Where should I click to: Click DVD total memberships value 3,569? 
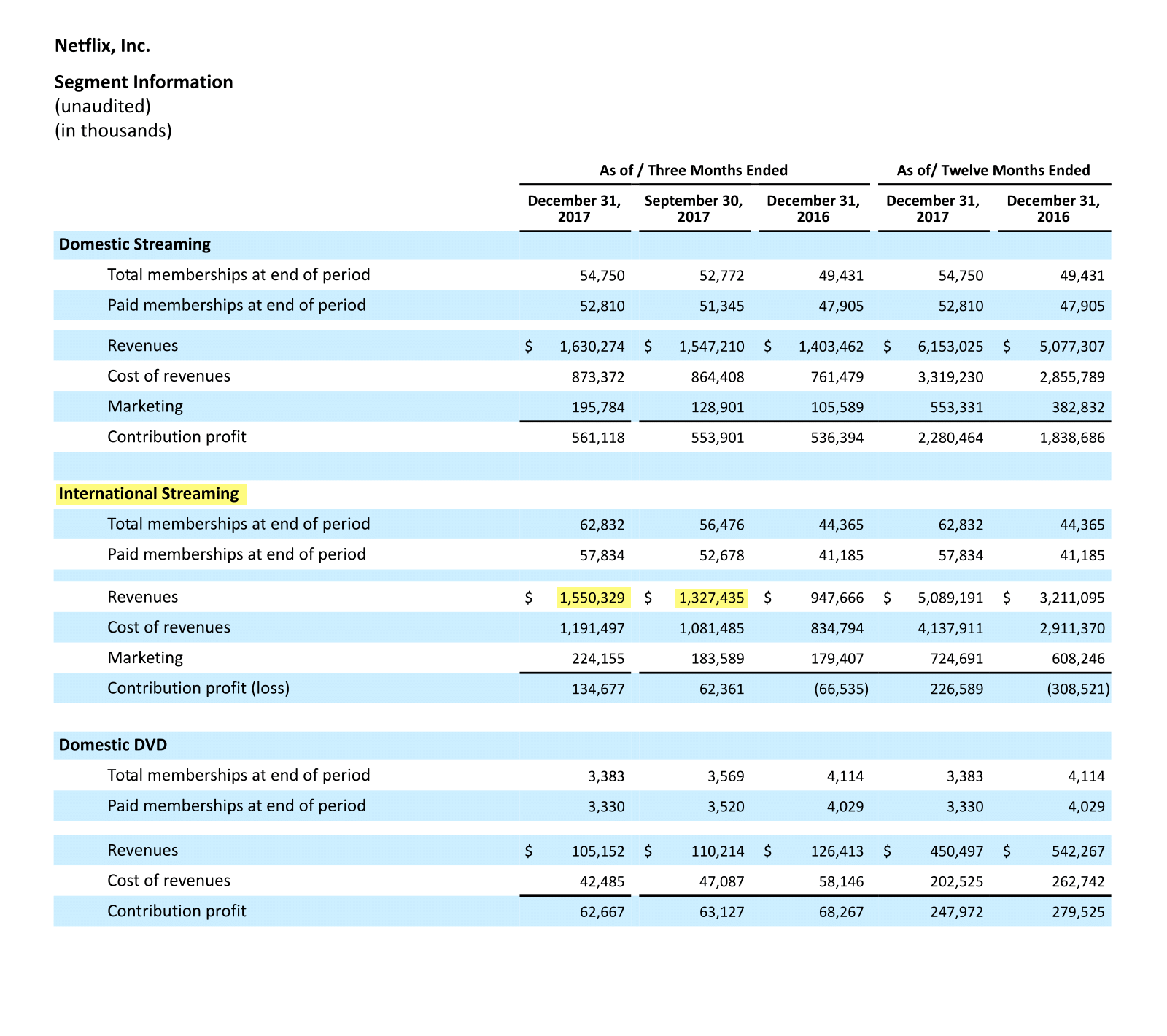pos(726,776)
